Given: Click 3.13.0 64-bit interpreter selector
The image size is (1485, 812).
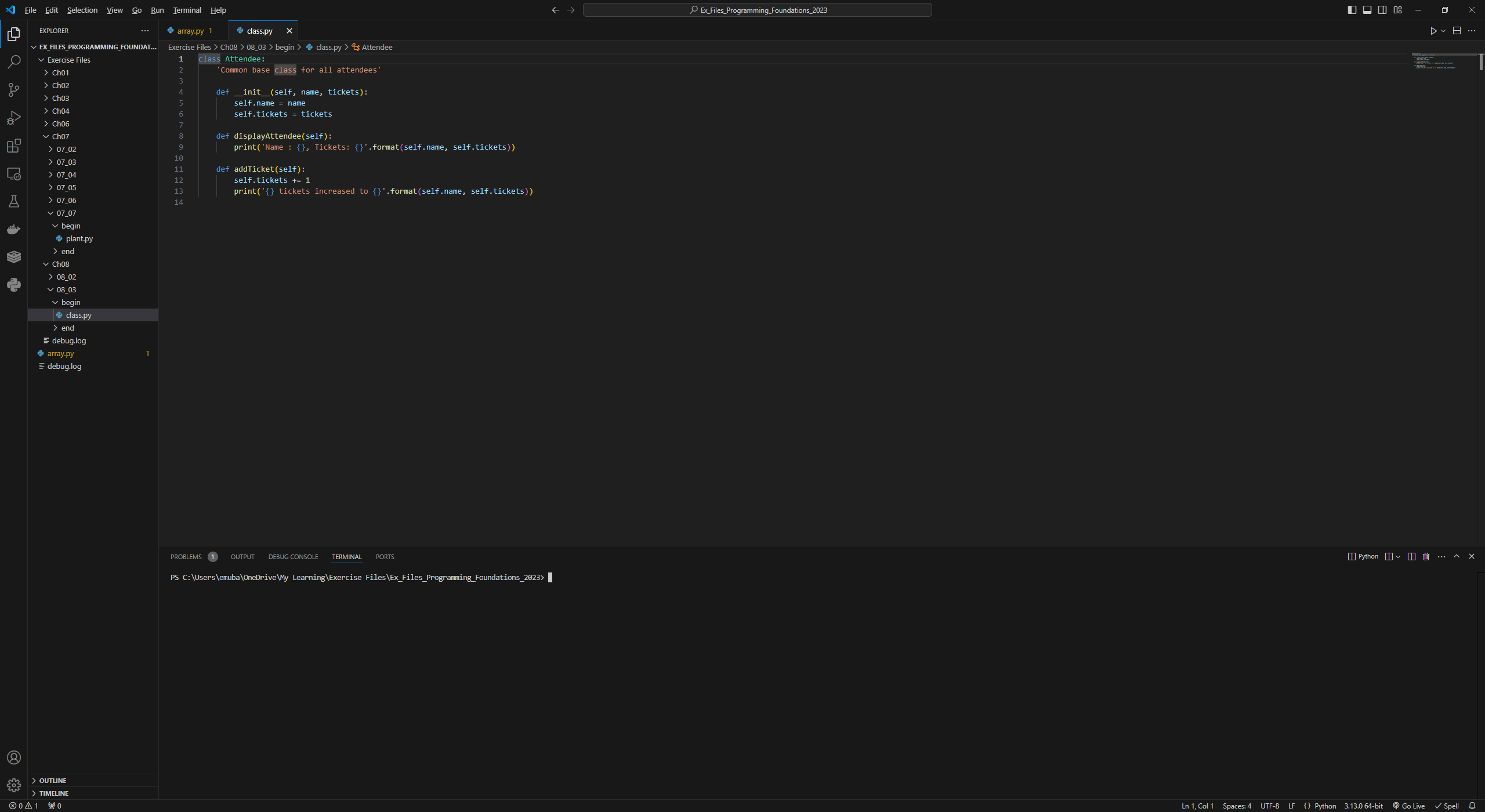Looking at the screenshot, I should pyautogui.click(x=1363, y=806).
